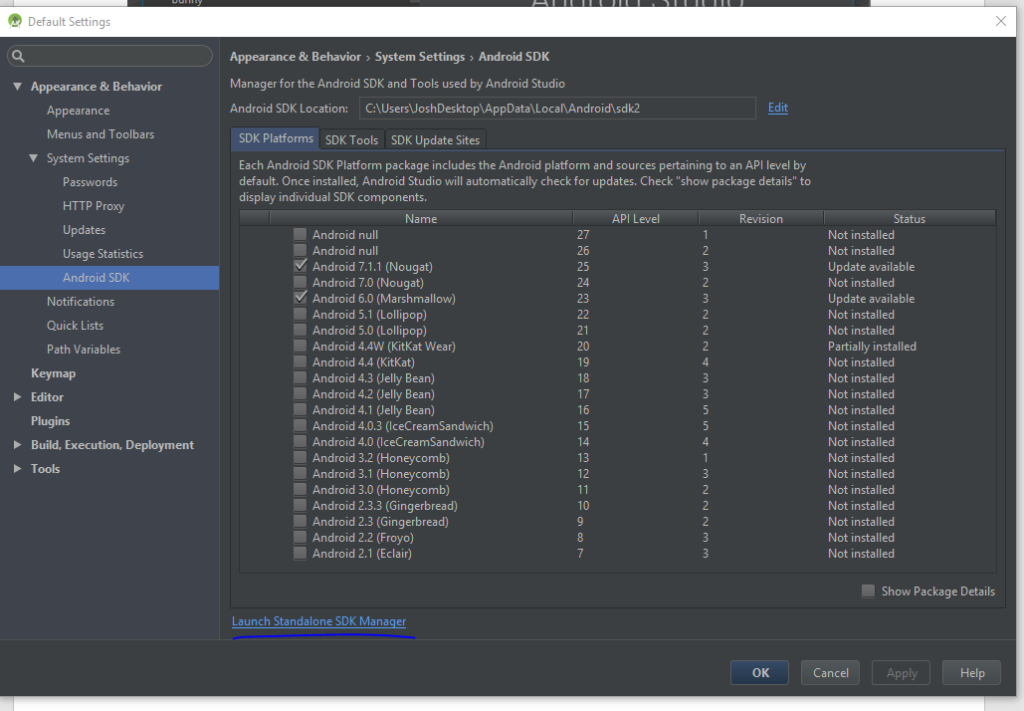The width and height of the screenshot is (1024, 711).
Task: Select the API 26 Android null row
Action: coord(617,250)
